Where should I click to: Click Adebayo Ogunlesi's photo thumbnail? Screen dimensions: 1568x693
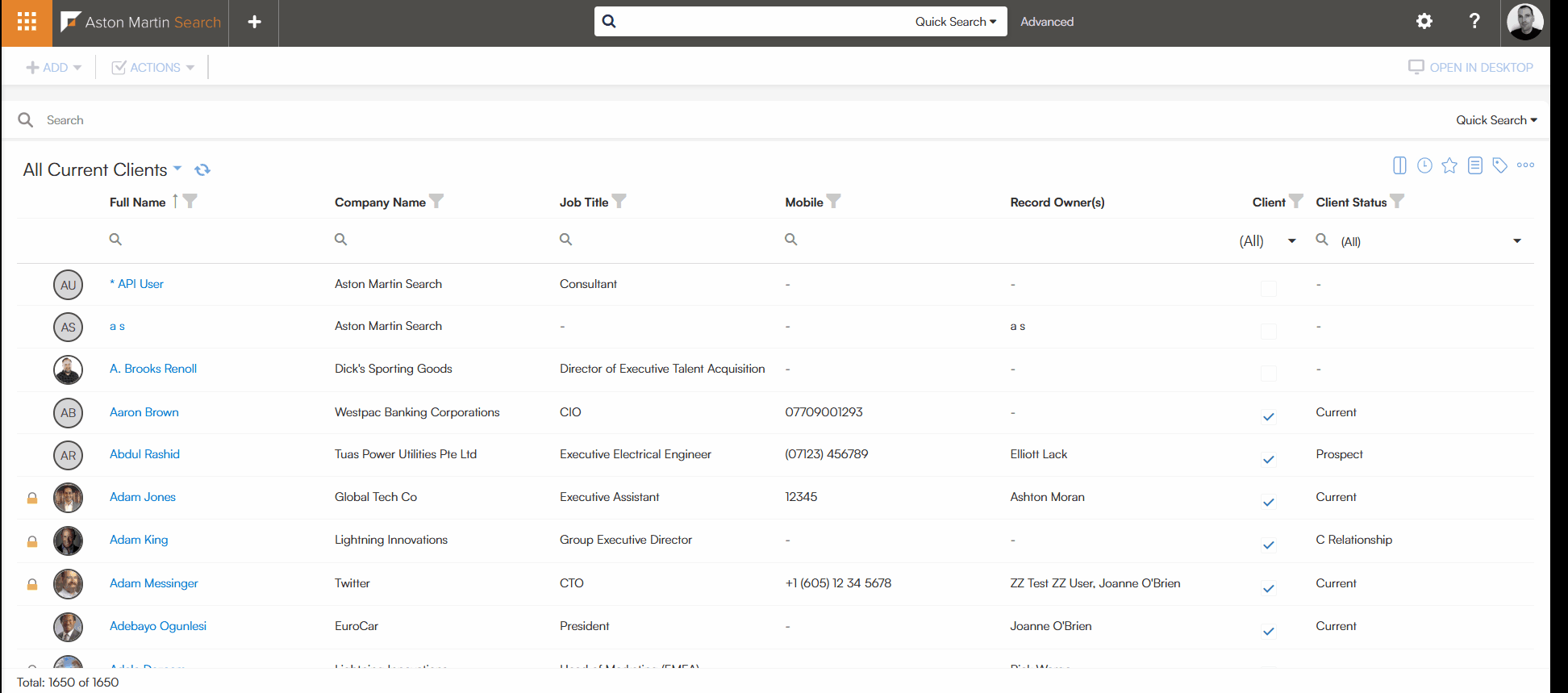68,627
